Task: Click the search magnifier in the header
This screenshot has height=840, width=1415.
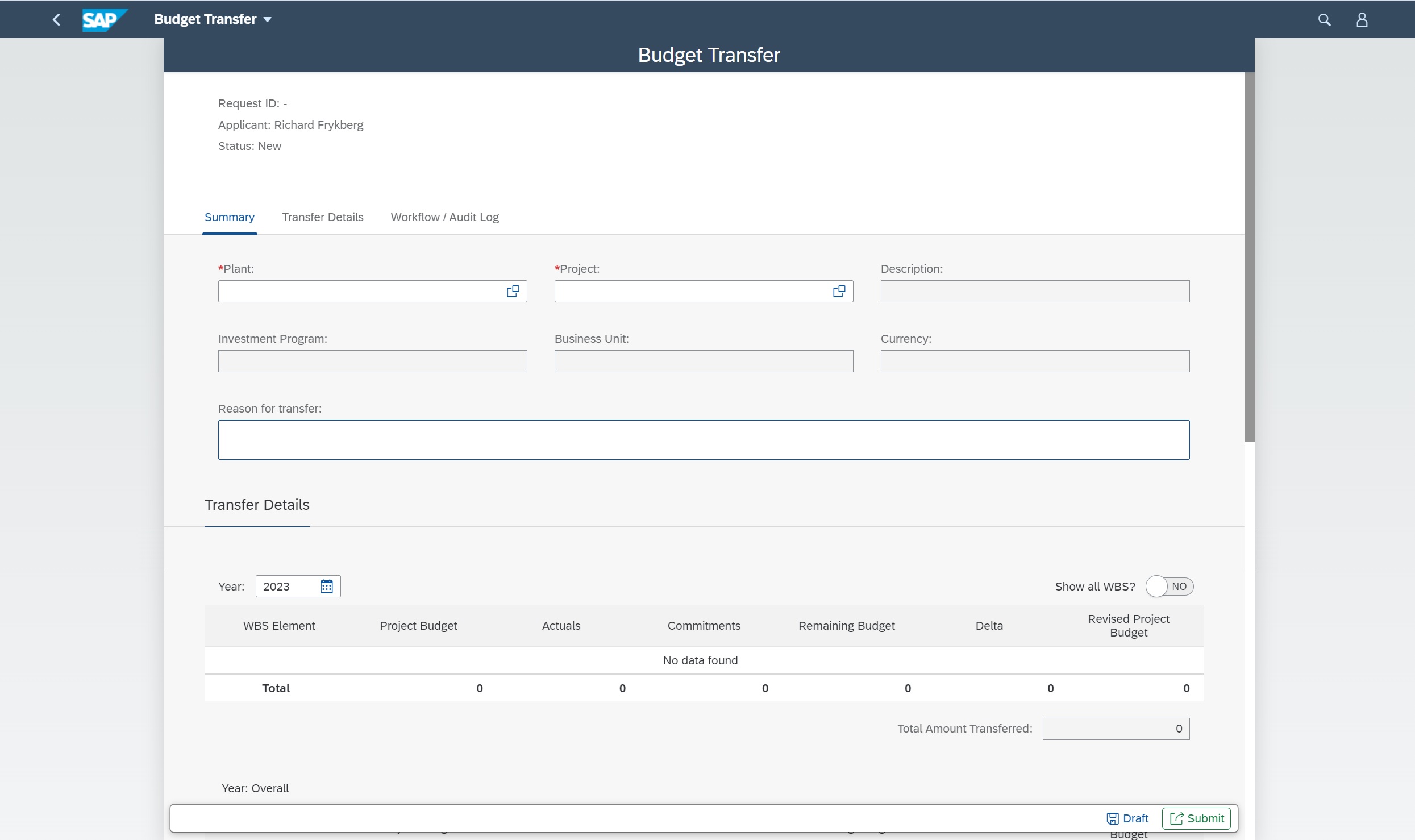Action: (x=1324, y=19)
